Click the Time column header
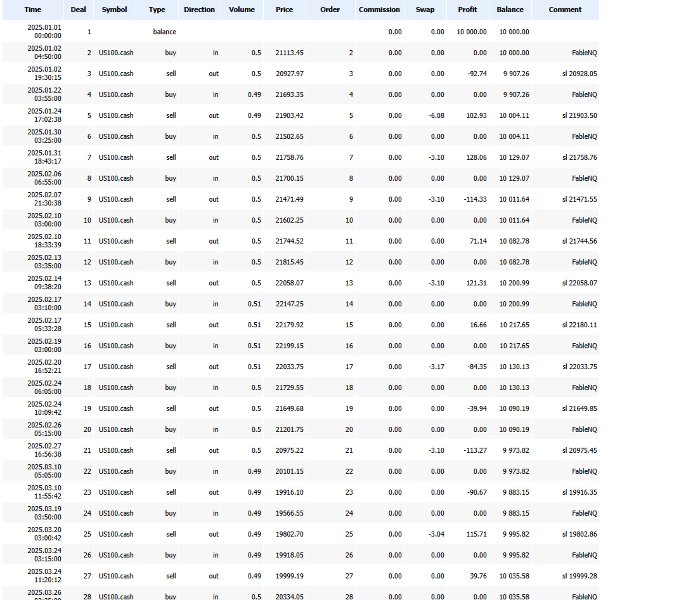 coord(33,10)
